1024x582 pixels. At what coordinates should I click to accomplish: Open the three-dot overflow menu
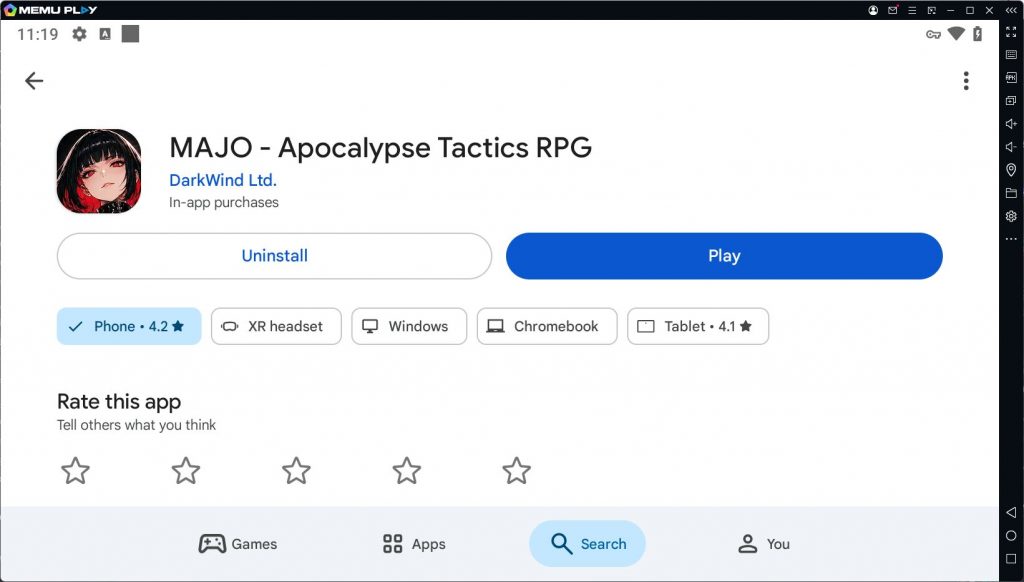966,80
